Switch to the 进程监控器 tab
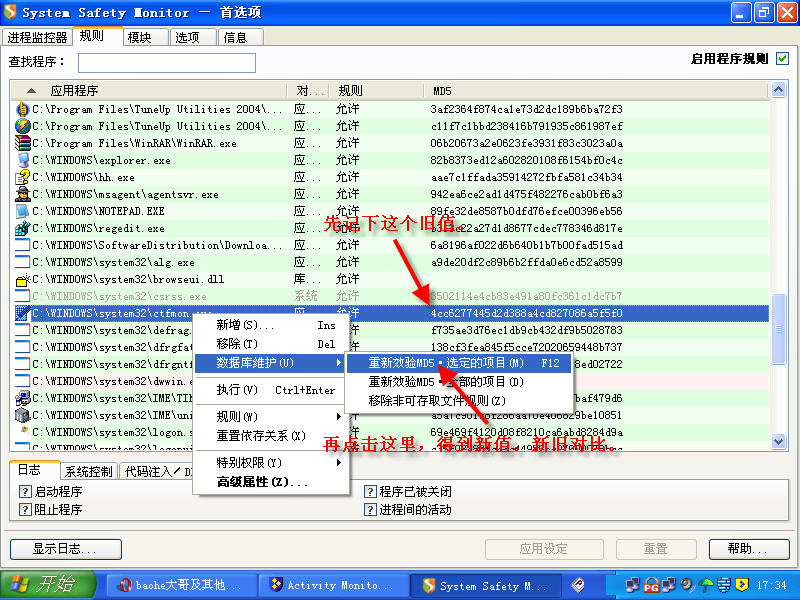Viewport: 800px width, 600px height. coord(37,37)
